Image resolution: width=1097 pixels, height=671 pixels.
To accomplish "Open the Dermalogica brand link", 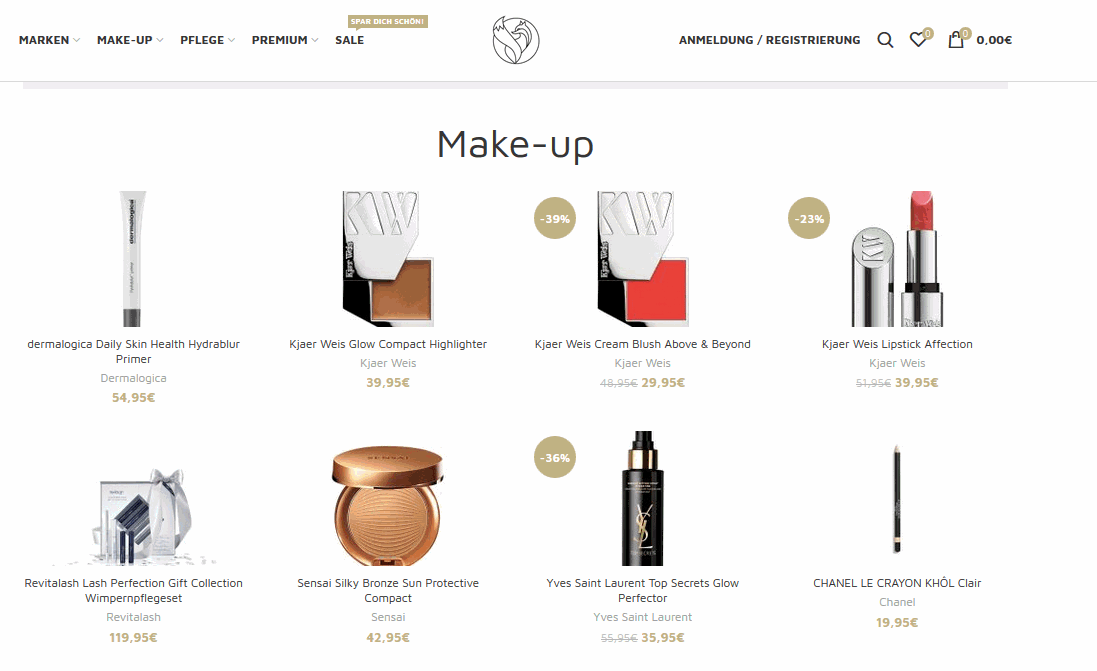I will (x=133, y=378).
